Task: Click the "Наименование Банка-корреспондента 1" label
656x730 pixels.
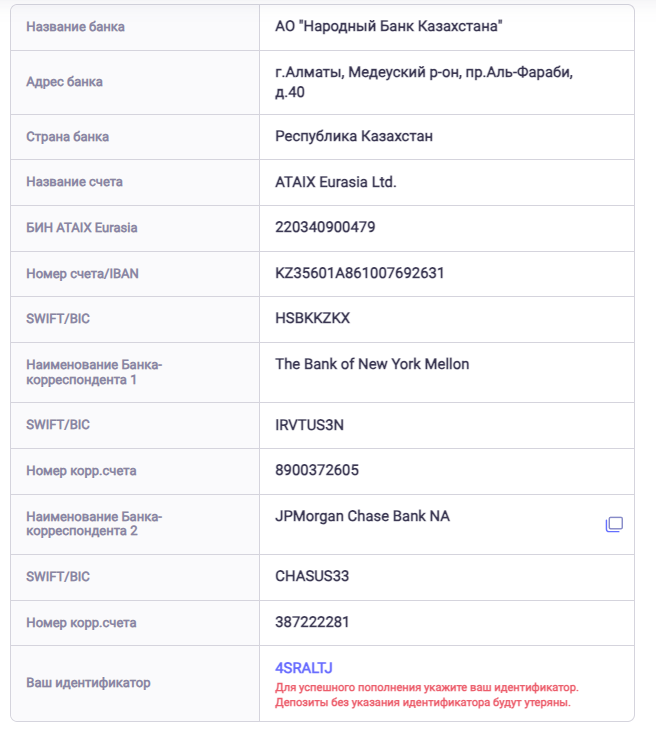Action: click(x=94, y=372)
